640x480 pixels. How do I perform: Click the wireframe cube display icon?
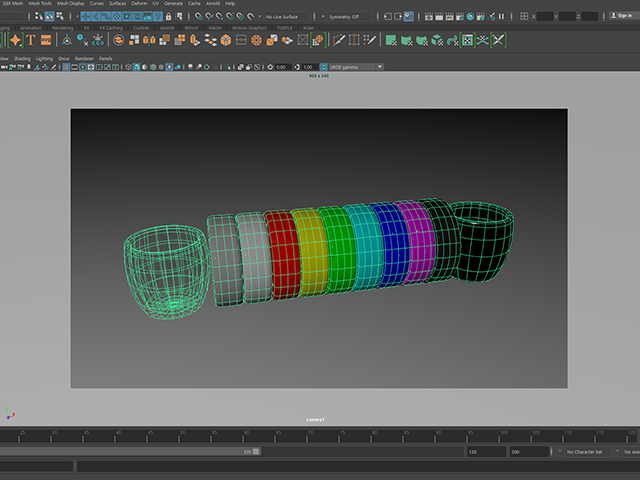(x=128, y=67)
